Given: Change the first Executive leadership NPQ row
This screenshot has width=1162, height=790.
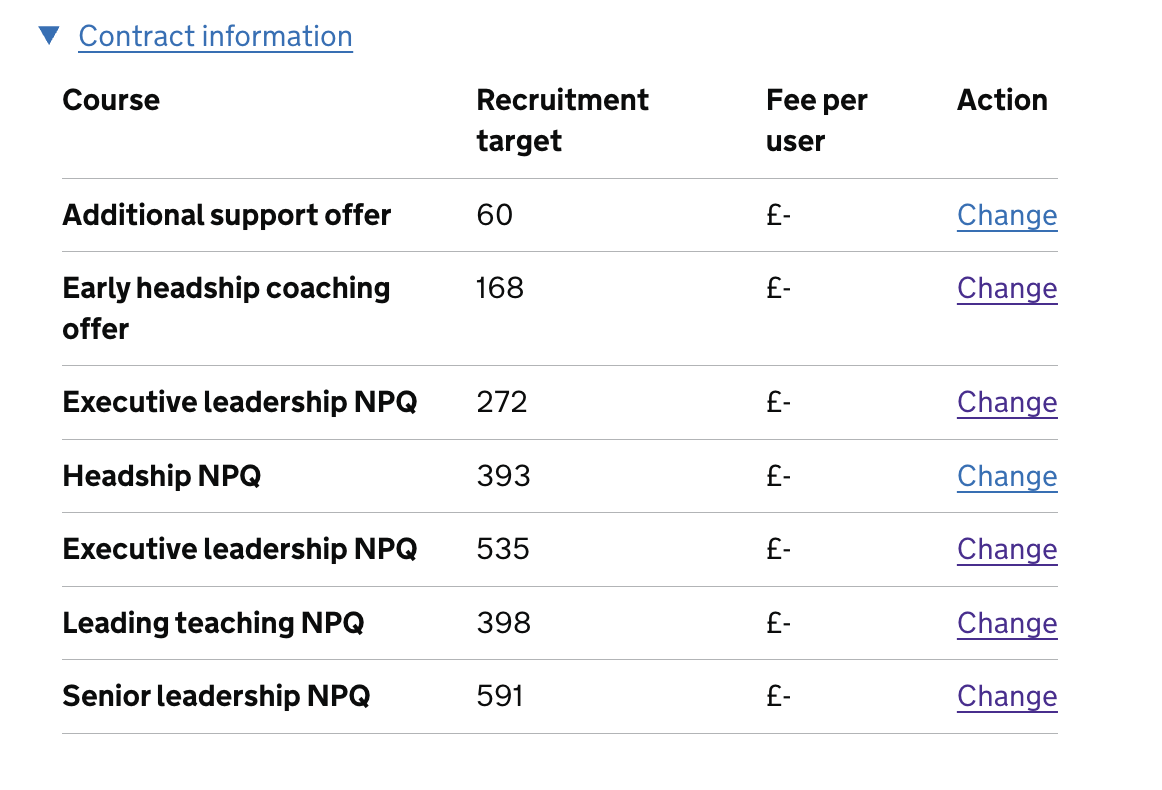Looking at the screenshot, I should [x=1007, y=402].
